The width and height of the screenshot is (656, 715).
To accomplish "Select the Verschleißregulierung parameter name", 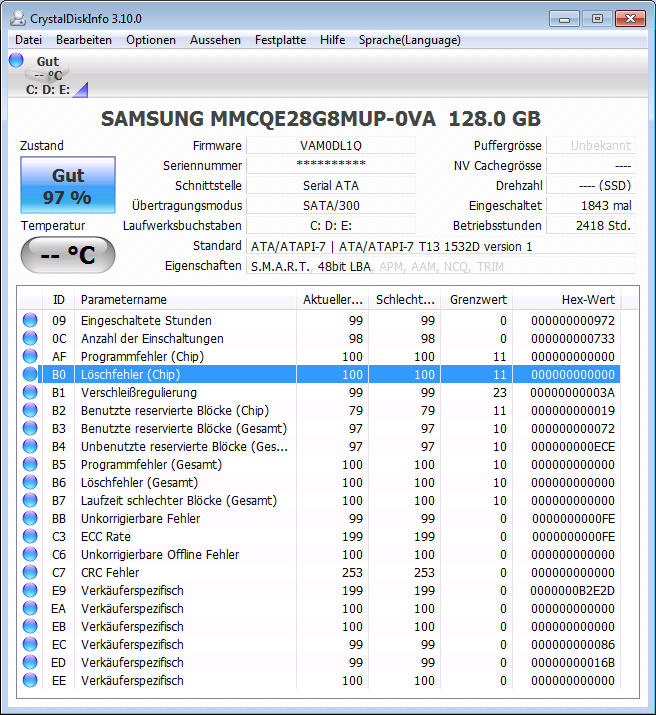I will [139, 393].
